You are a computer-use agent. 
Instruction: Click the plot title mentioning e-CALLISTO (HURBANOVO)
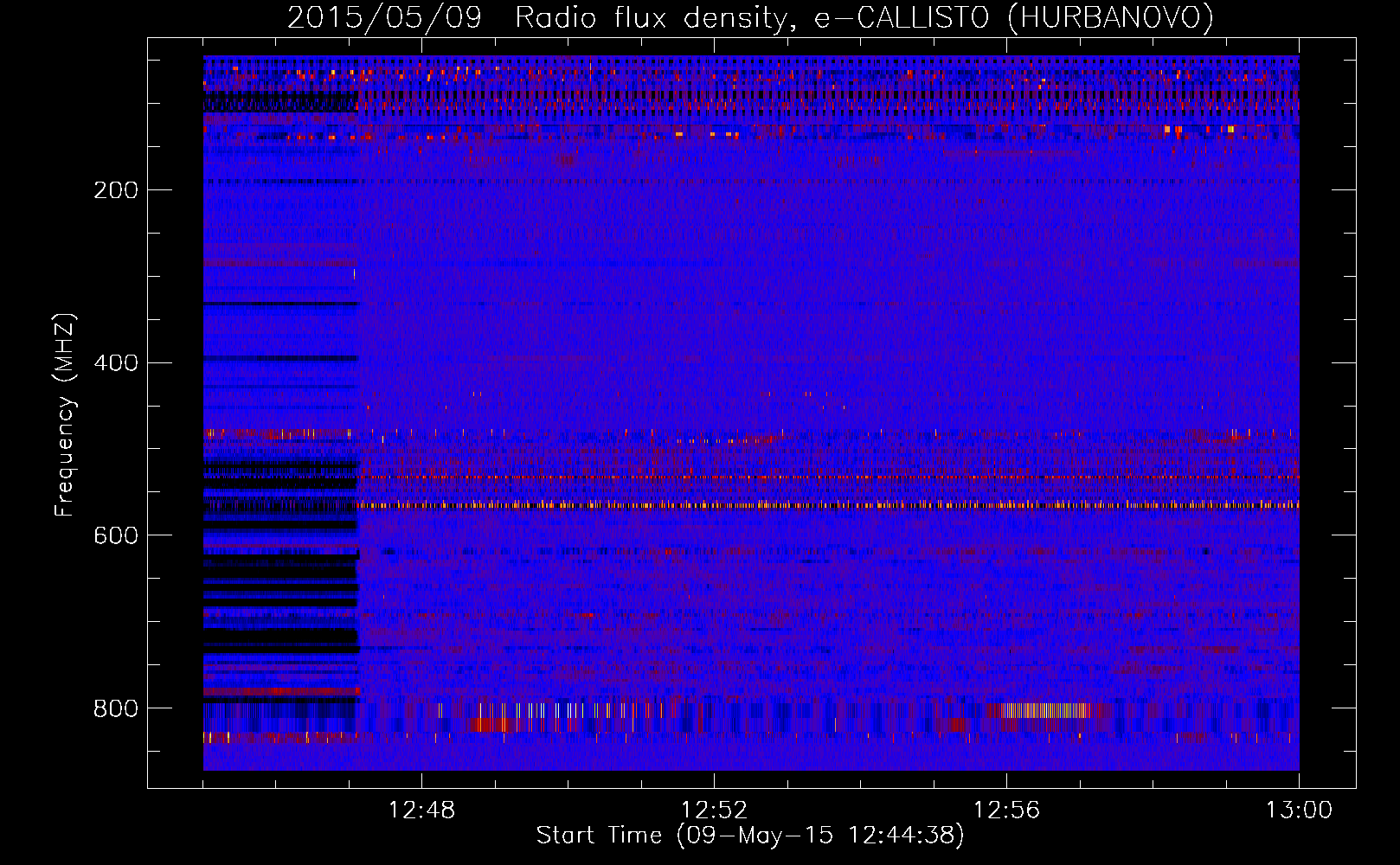click(750, 17)
